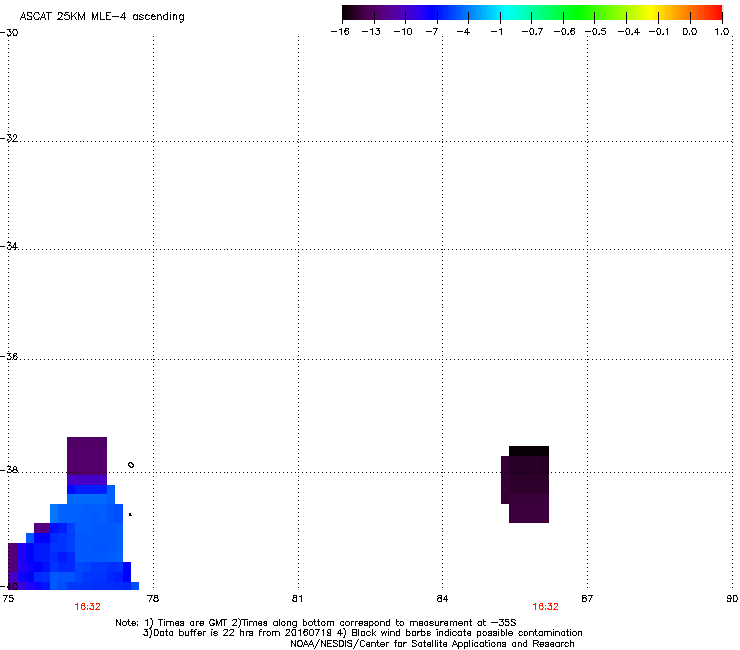Click the "Note: 1) Times are GMT" line

point(316,623)
